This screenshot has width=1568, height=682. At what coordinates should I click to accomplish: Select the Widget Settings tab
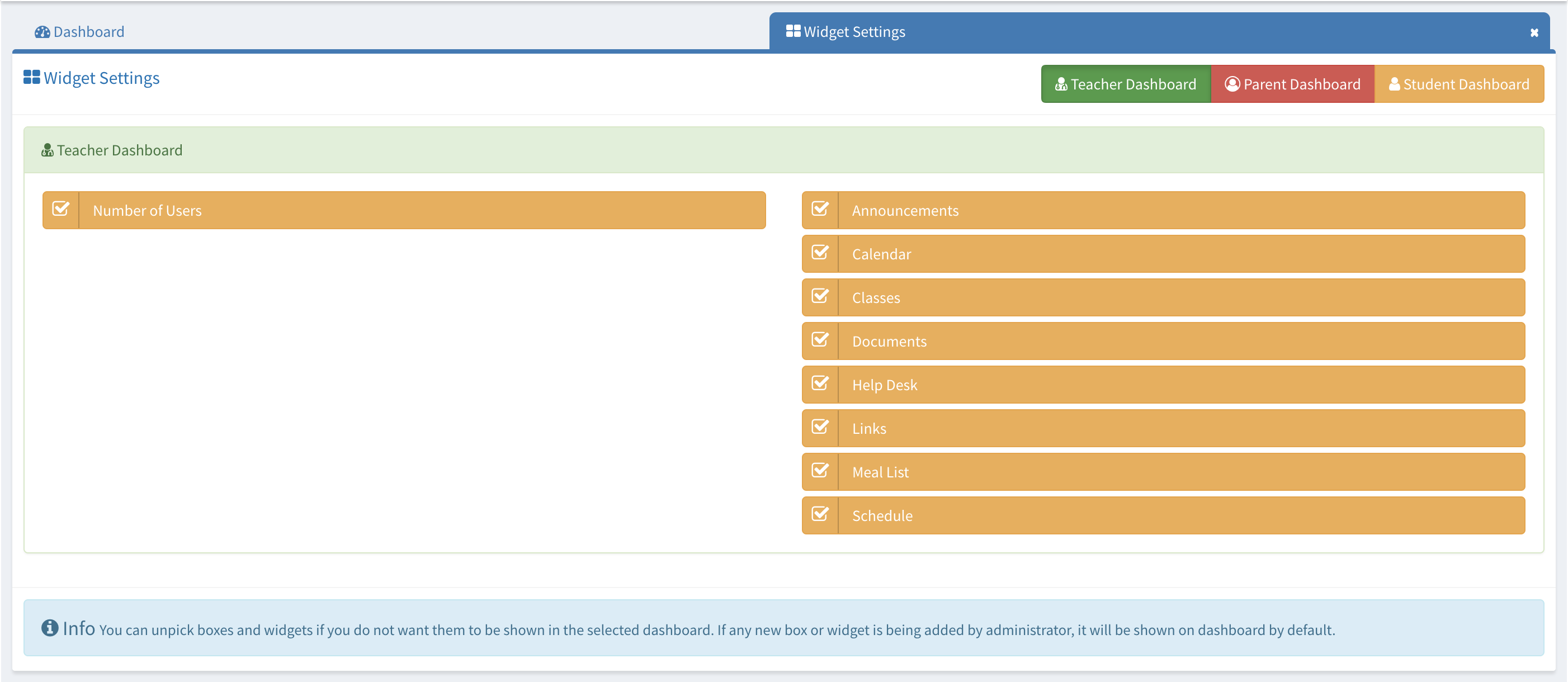click(854, 32)
